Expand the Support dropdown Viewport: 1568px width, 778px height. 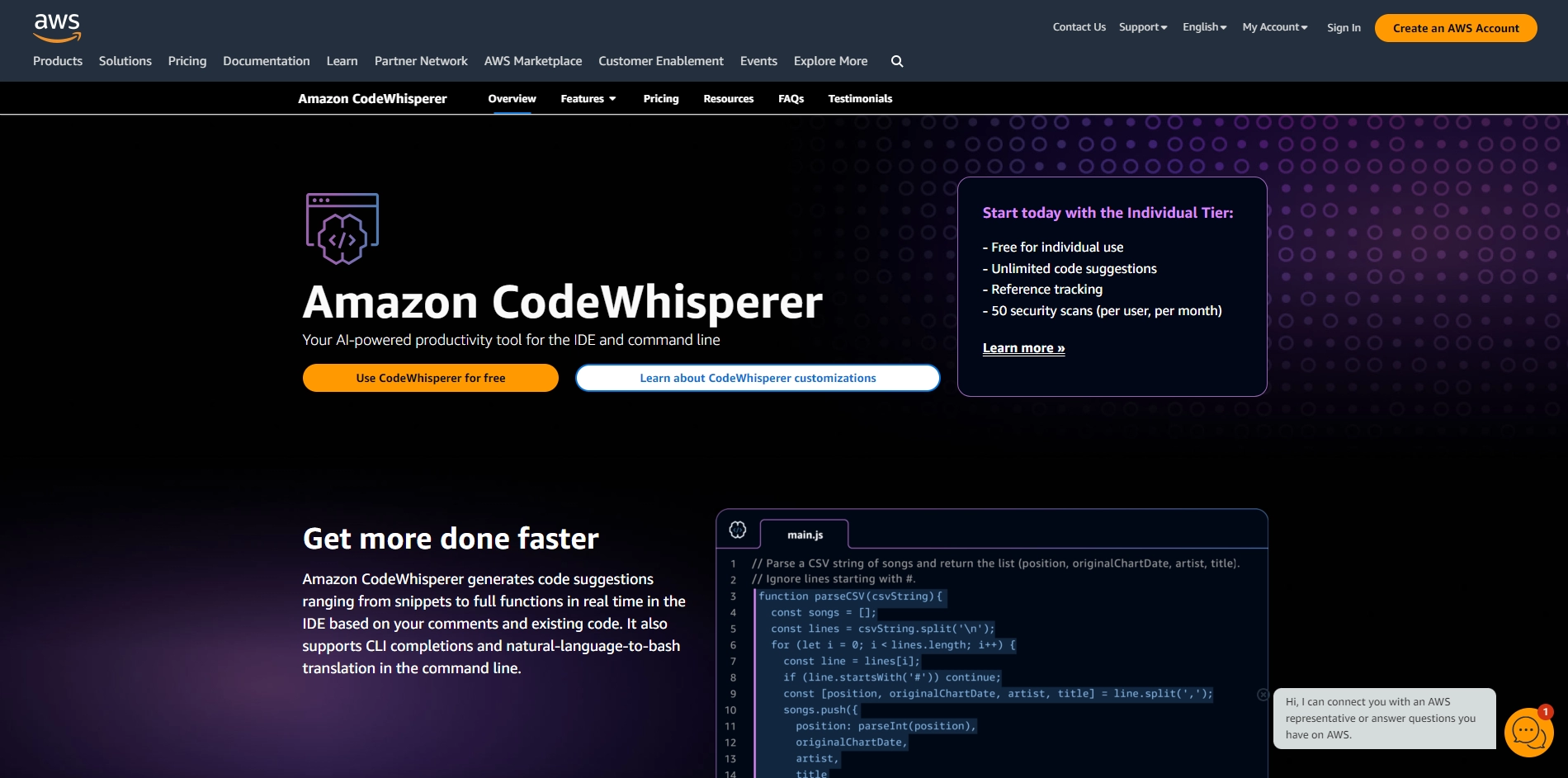coord(1143,27)
